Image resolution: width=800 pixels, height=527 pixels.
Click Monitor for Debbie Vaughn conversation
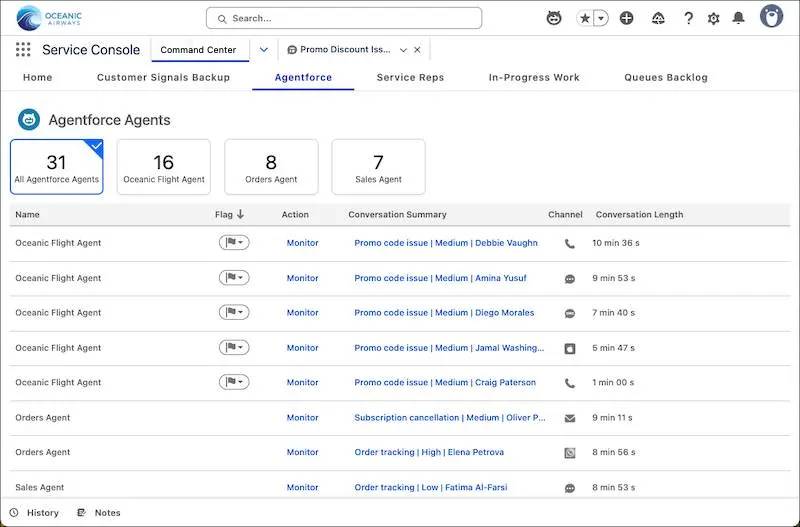303,243
